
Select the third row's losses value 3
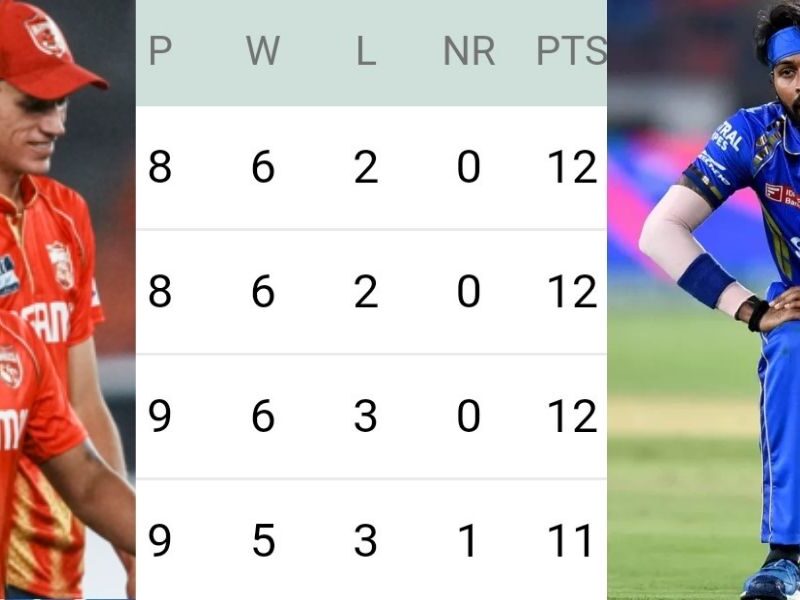point(366,416)
